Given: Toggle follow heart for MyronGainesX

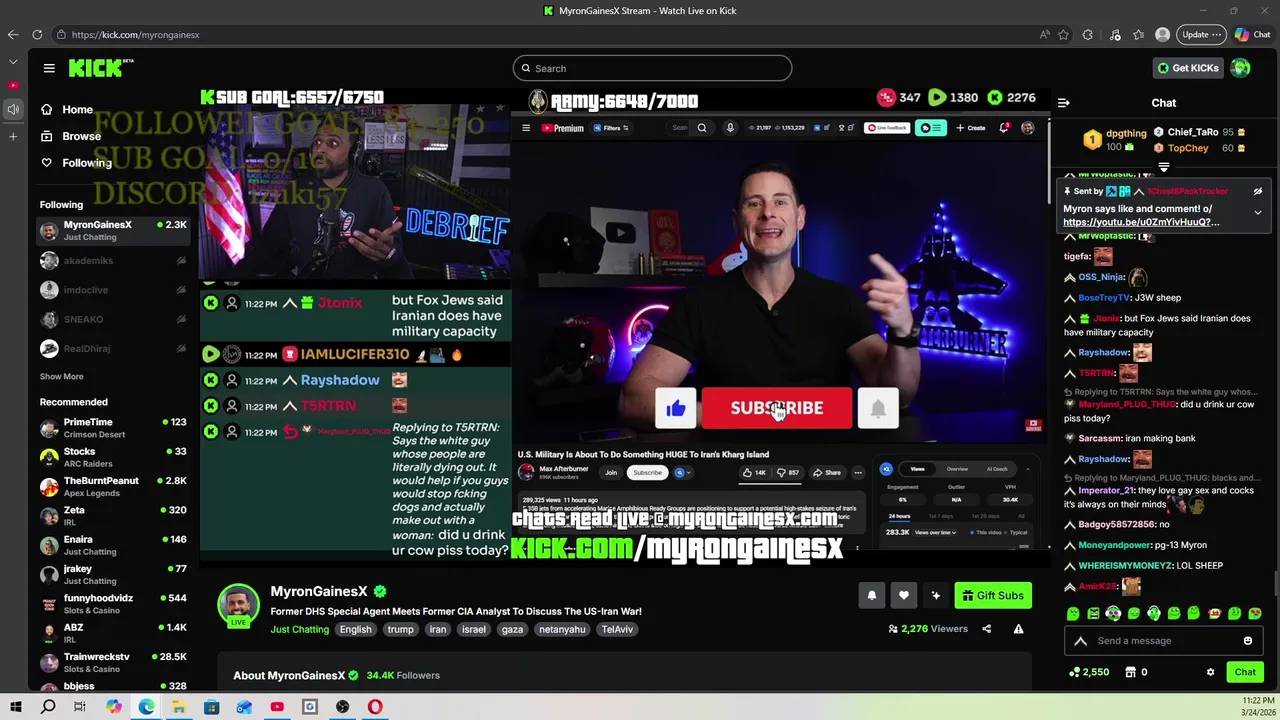Looking at the screenshot, I should (903, 596).
